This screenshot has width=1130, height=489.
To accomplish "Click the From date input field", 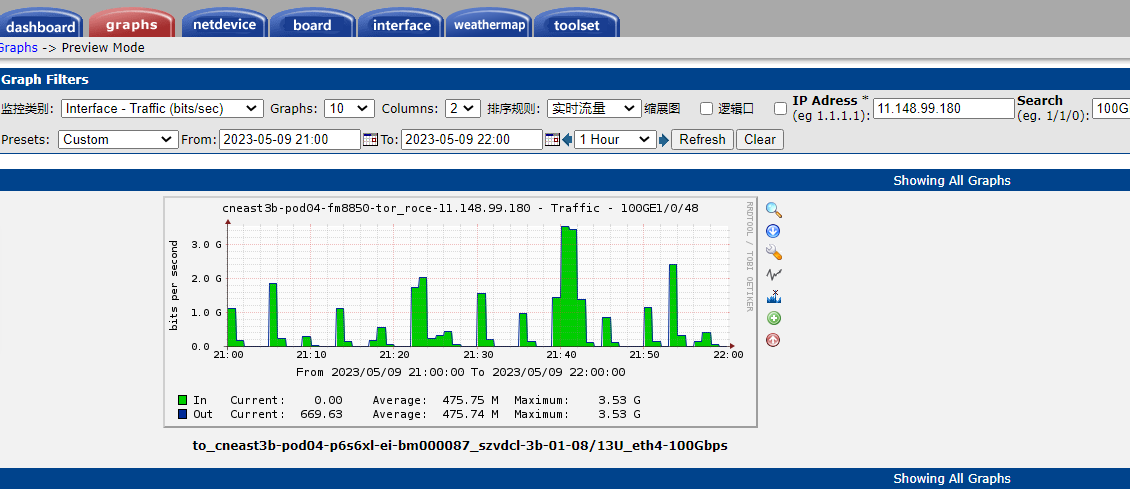I will (290, 140).
